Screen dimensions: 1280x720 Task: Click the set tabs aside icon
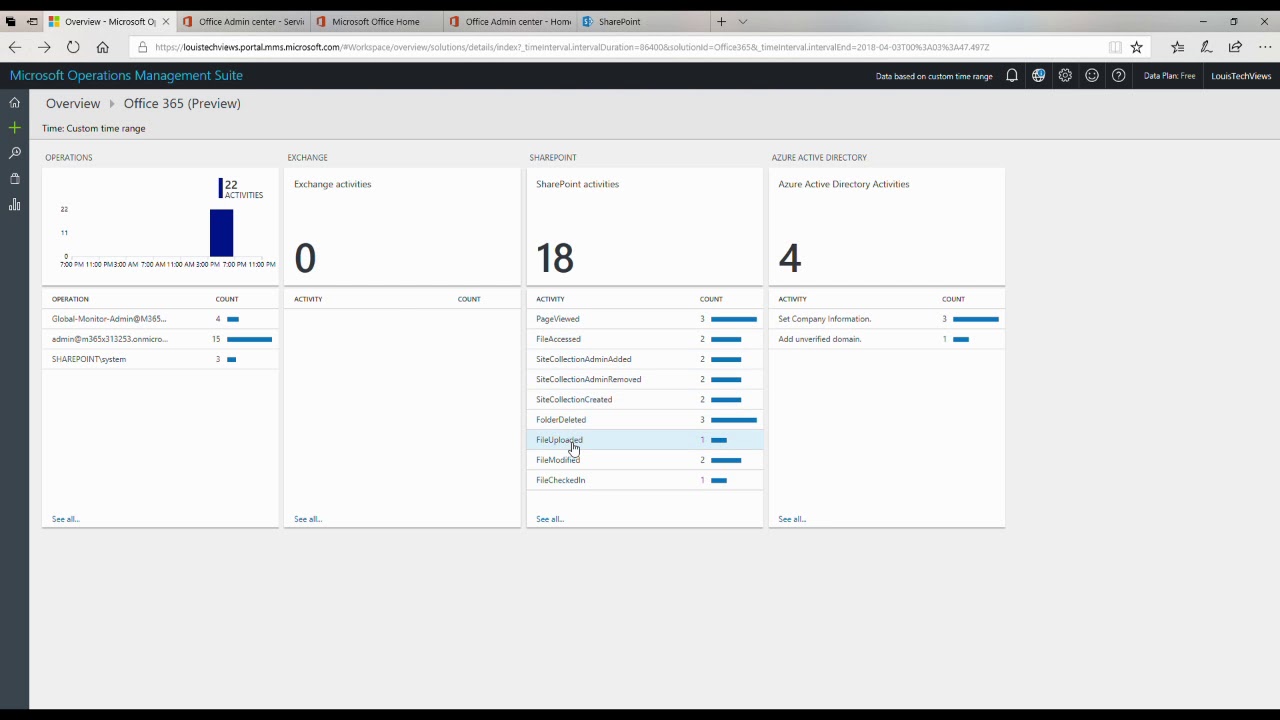pyautogui.click(x=32, y=21)
